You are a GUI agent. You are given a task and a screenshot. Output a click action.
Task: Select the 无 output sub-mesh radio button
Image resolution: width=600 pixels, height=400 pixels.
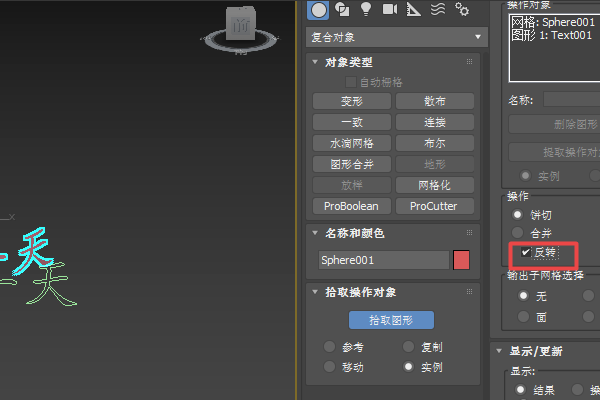(x=523, y=296)
